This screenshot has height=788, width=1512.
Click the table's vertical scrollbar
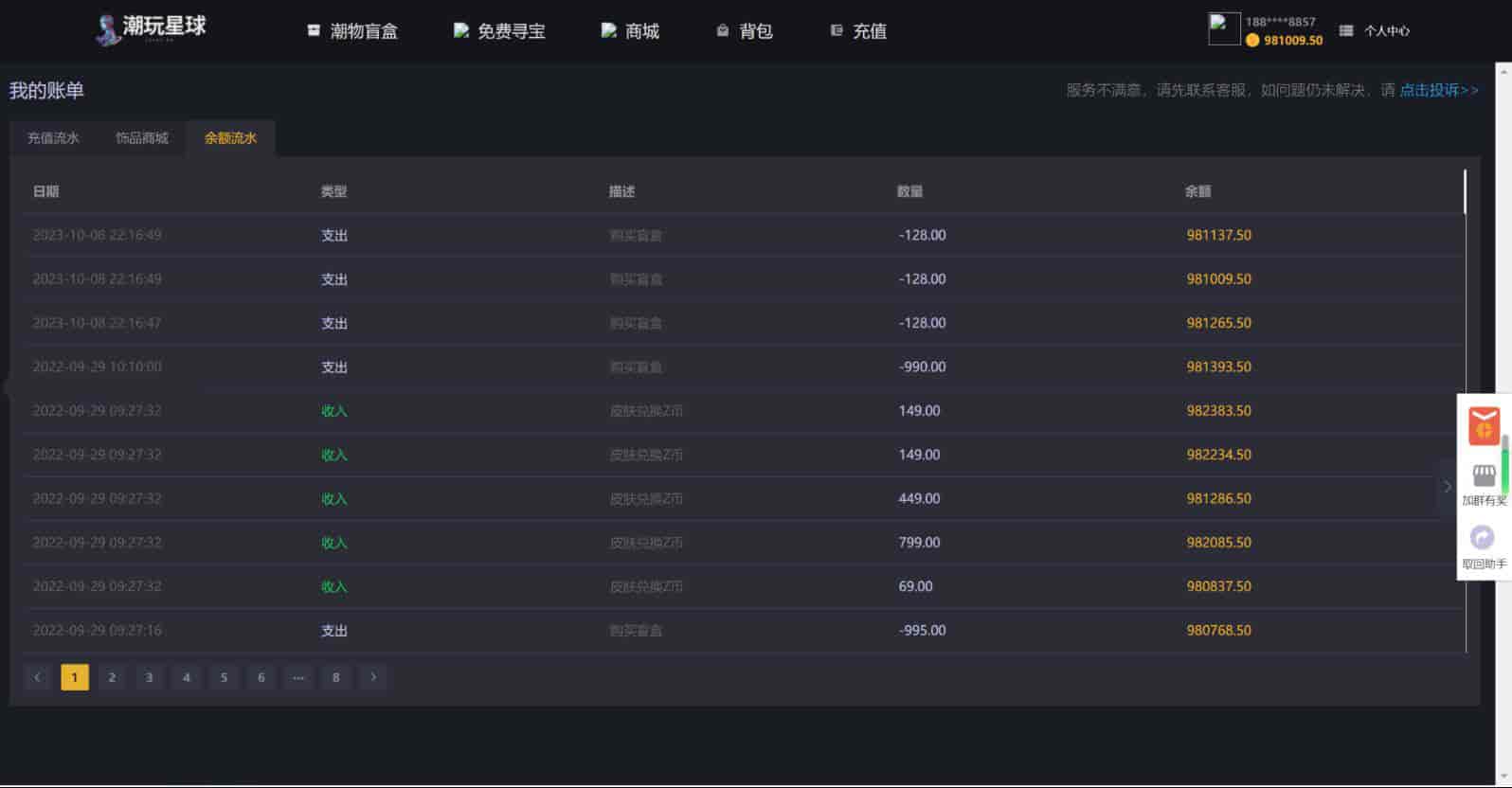(1465, 192)
